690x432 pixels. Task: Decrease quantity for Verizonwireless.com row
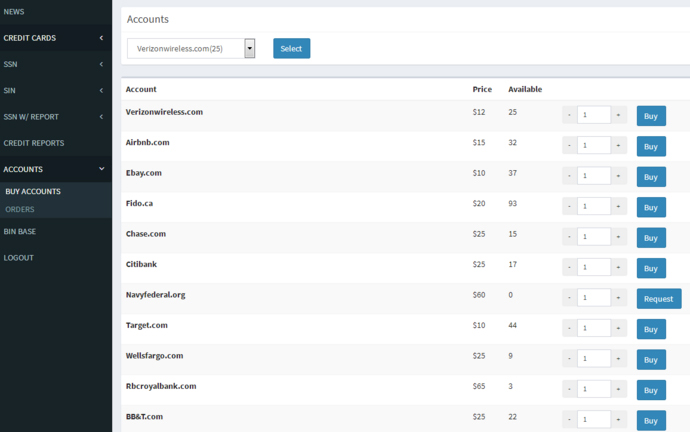click(569, 115)
